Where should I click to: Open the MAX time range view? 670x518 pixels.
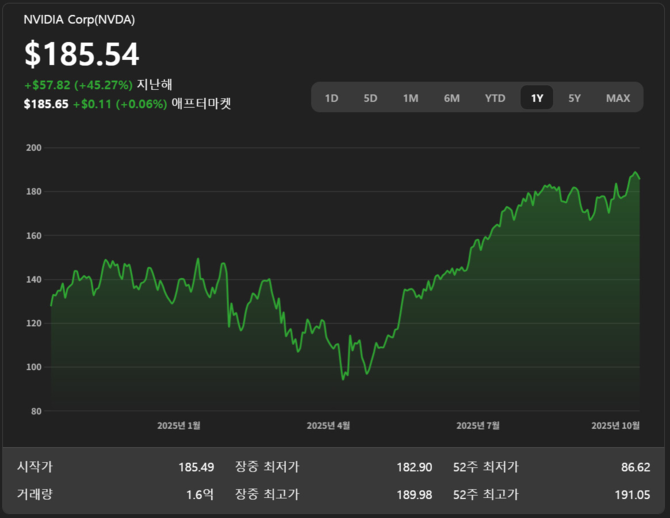coord(618,98)
